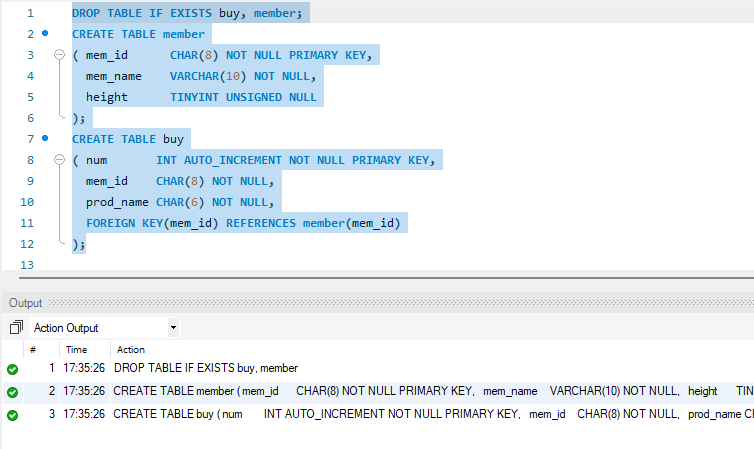Screen dimensions: 754x449
Task: Click the closing parenthesis on line 6
Action: click(75, 118)
